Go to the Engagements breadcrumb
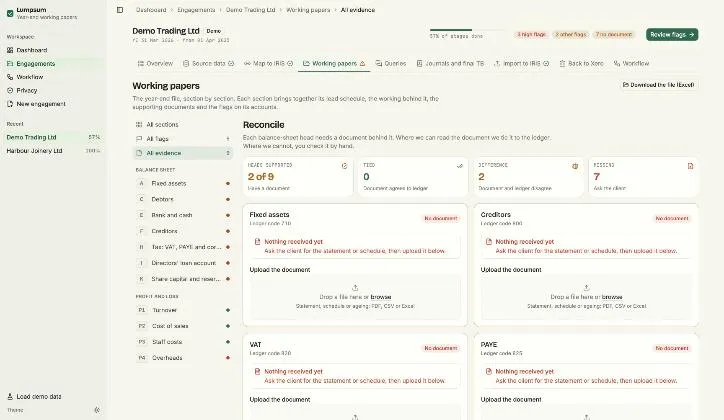This screenshot has width=724, height=420. coord(196,10)
